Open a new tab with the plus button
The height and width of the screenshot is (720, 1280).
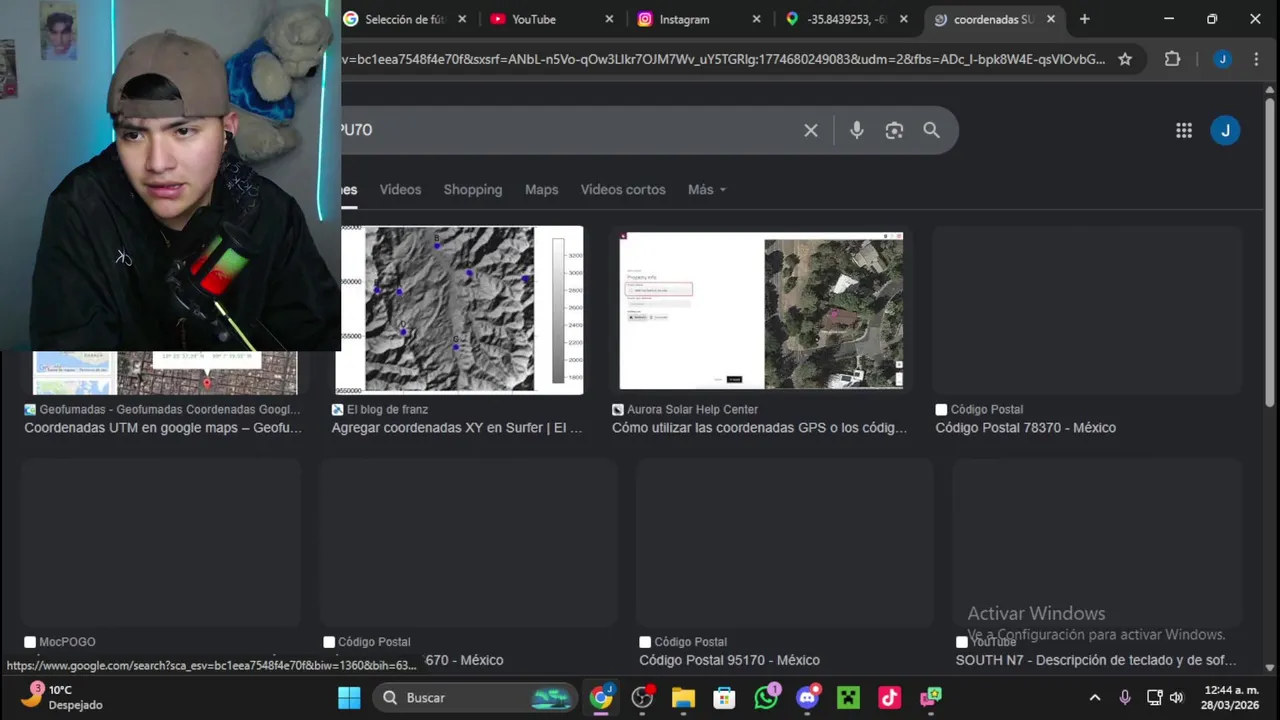point(1084,19)
